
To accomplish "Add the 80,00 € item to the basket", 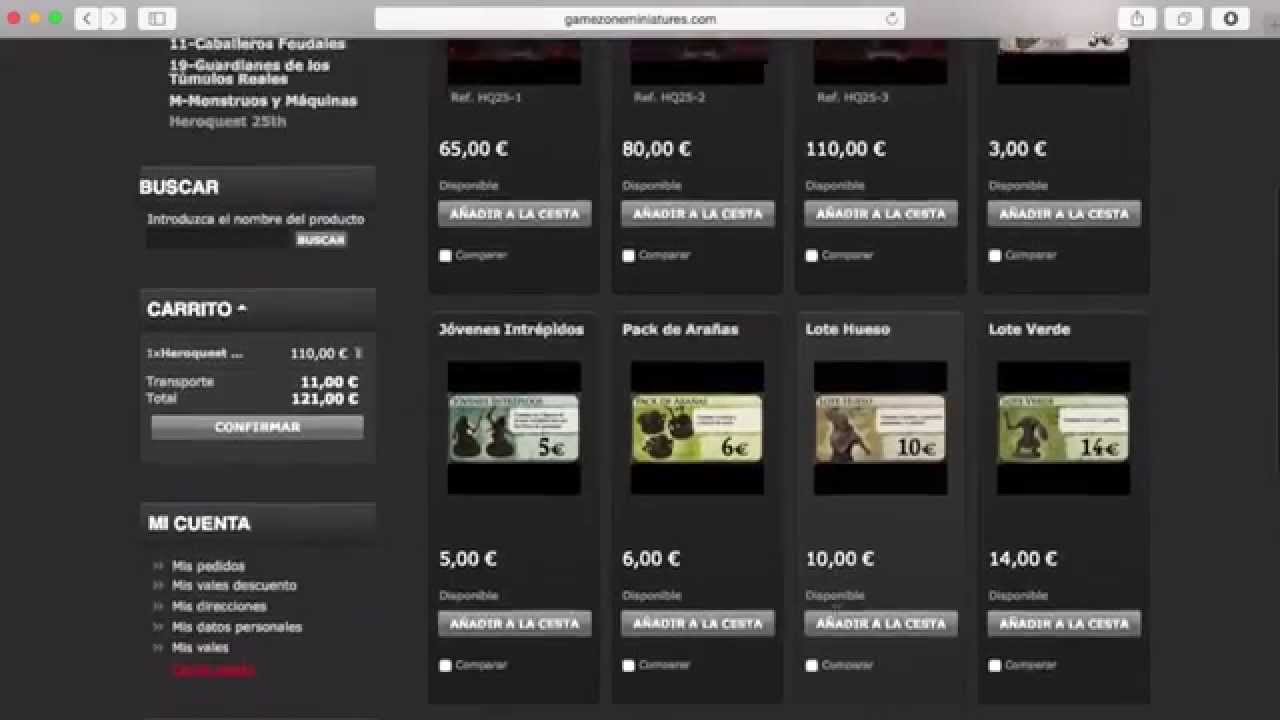I will pyautogui.click(x=697, y=214).
